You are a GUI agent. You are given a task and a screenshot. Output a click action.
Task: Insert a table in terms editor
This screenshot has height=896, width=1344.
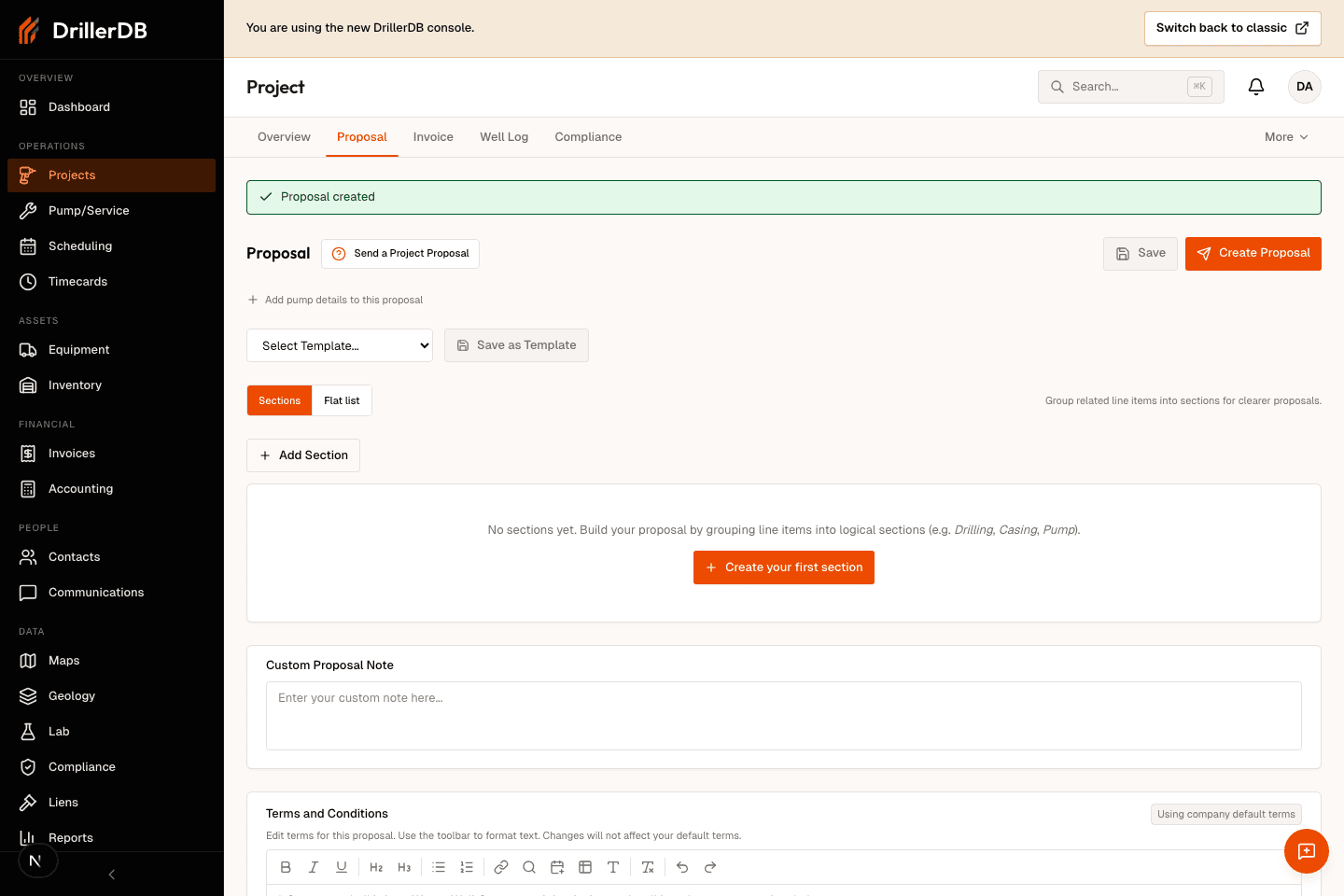585,867
